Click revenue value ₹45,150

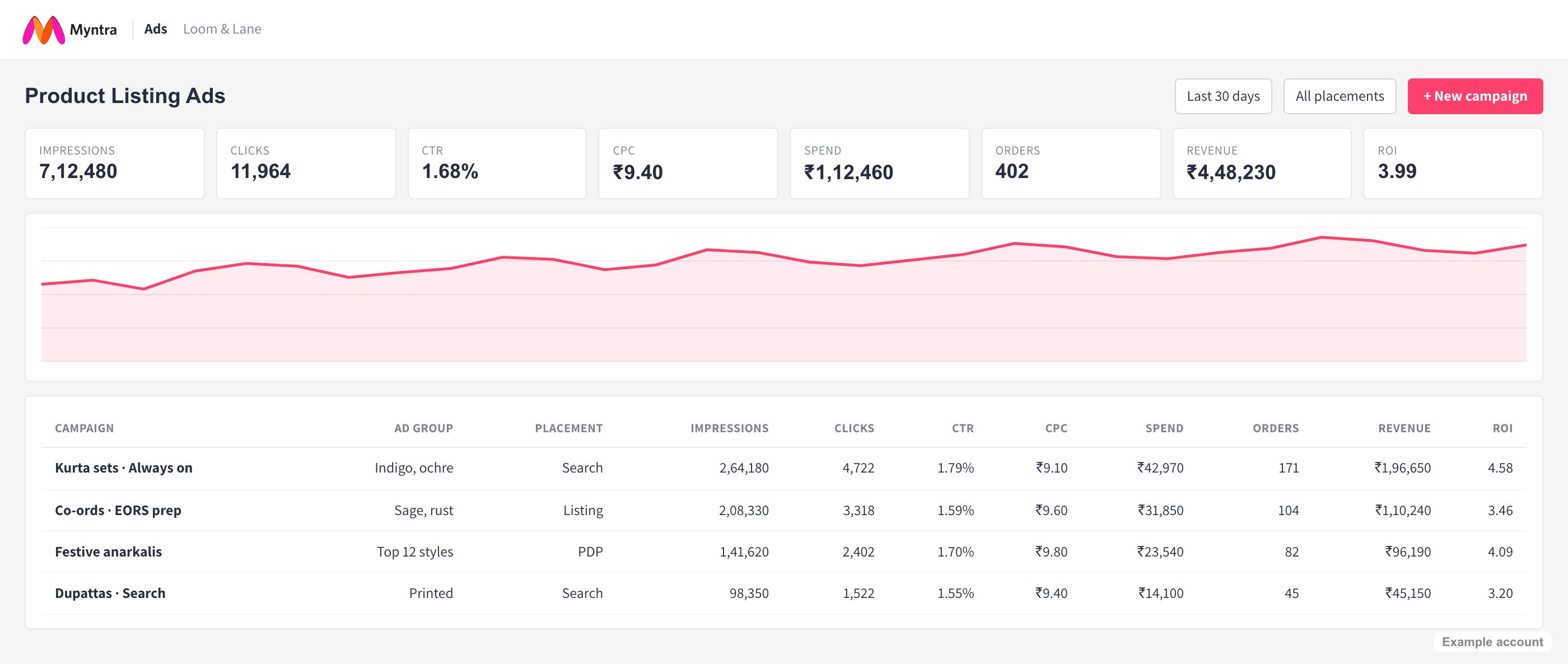(x=1408, y=593)
